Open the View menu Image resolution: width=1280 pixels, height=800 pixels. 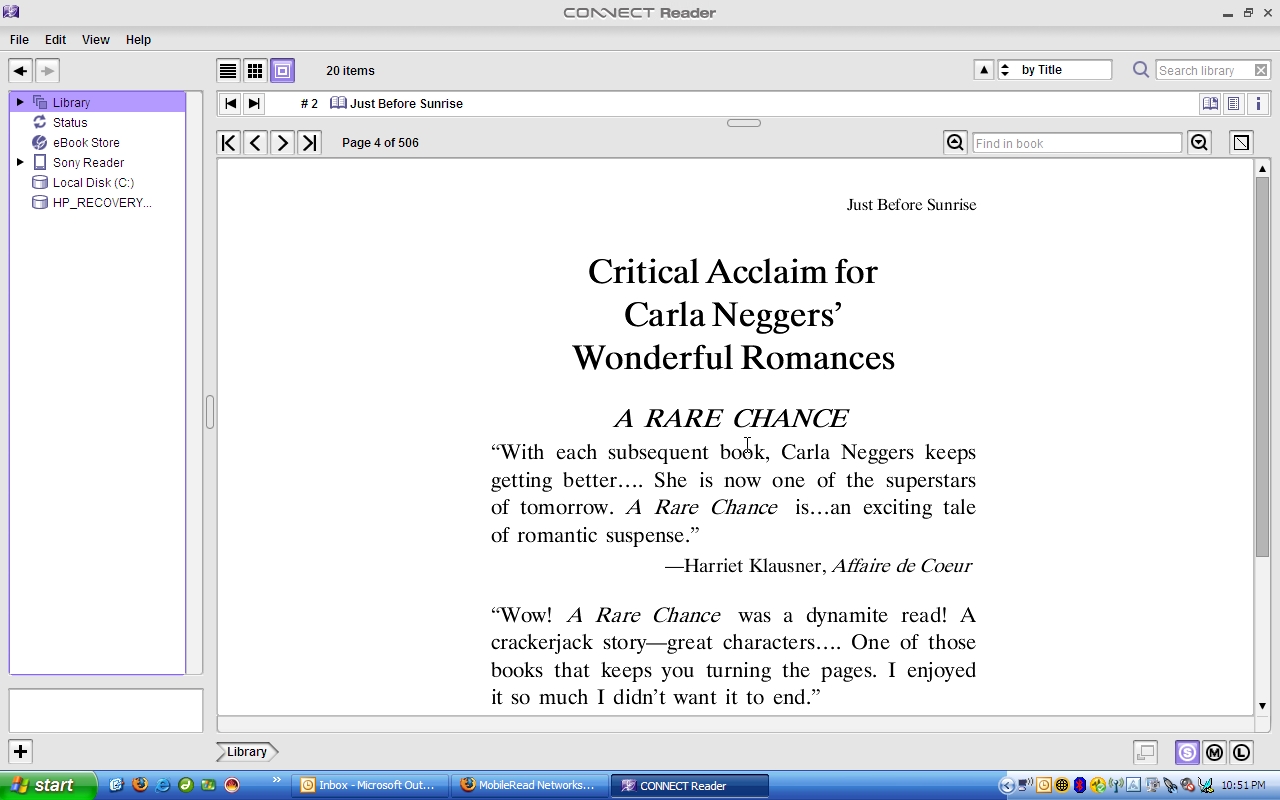click(x=96, y=40)
